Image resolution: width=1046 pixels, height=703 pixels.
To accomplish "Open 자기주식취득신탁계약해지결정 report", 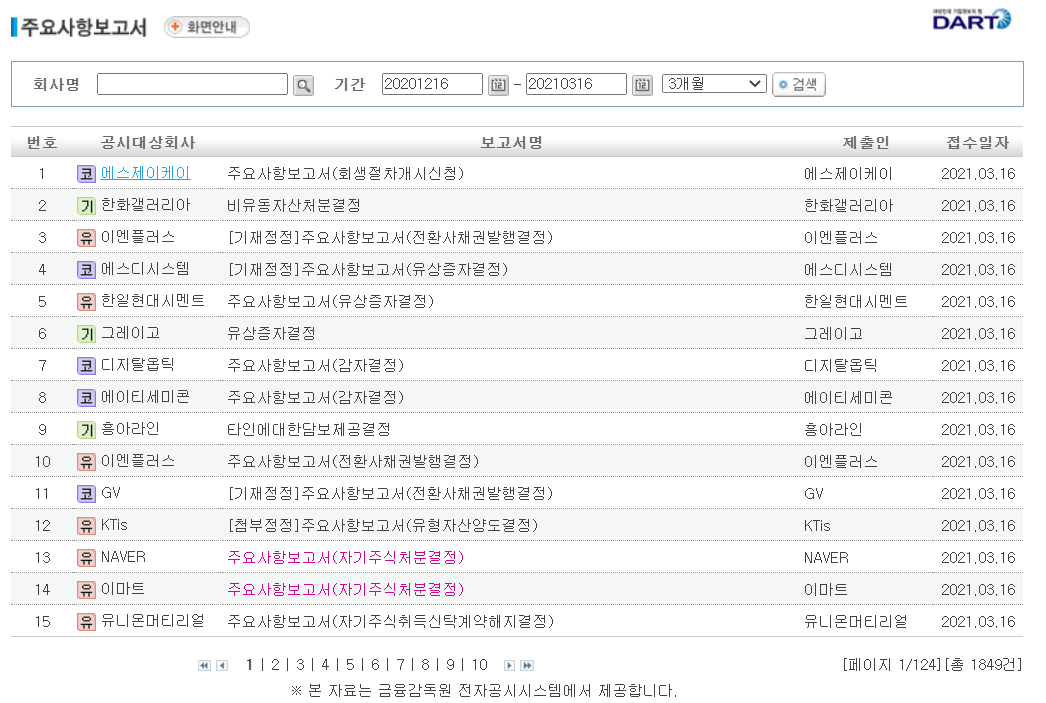I will pos(390,622).
